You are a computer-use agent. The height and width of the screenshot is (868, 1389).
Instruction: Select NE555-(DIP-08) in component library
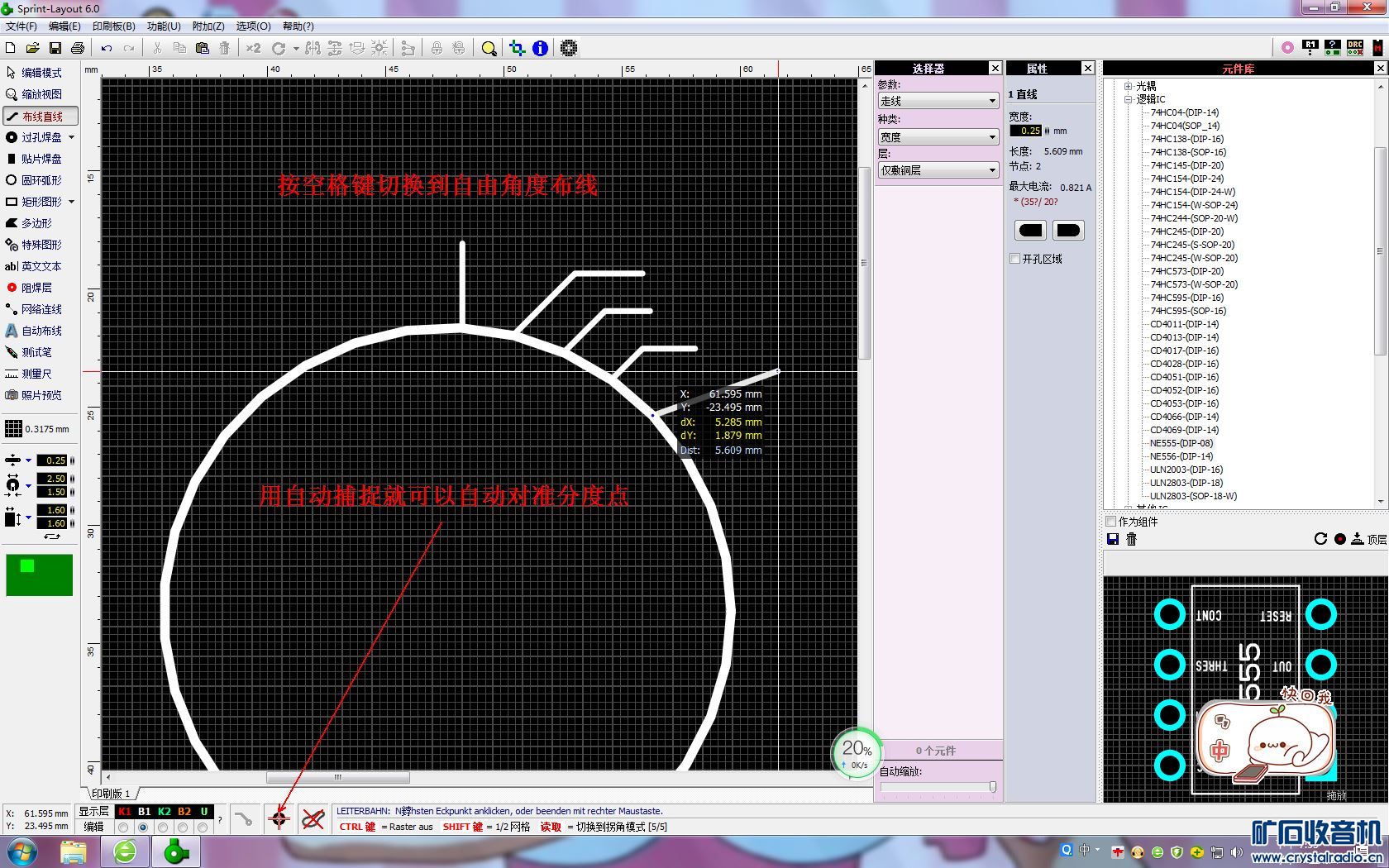coord(1181,443)
